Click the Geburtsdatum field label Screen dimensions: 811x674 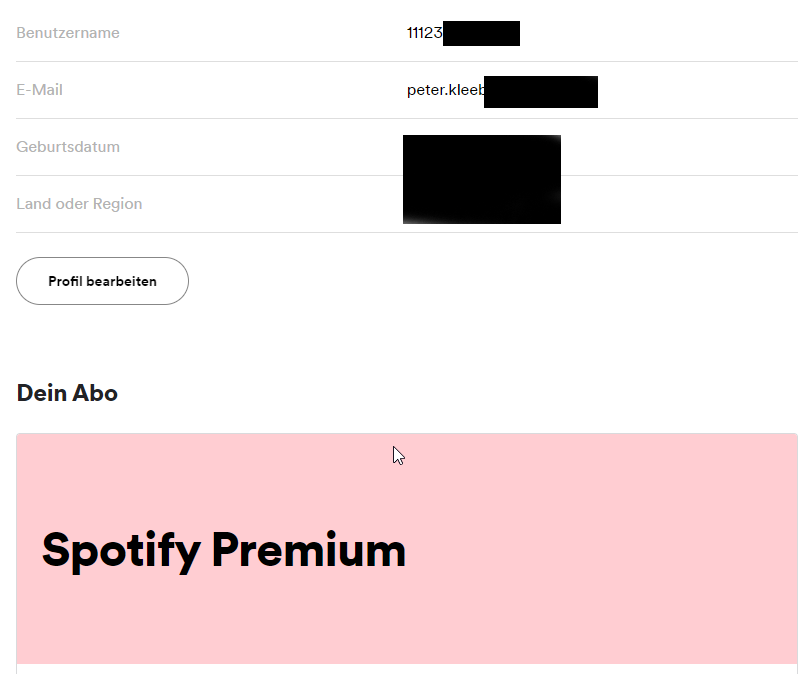point(68,147)
